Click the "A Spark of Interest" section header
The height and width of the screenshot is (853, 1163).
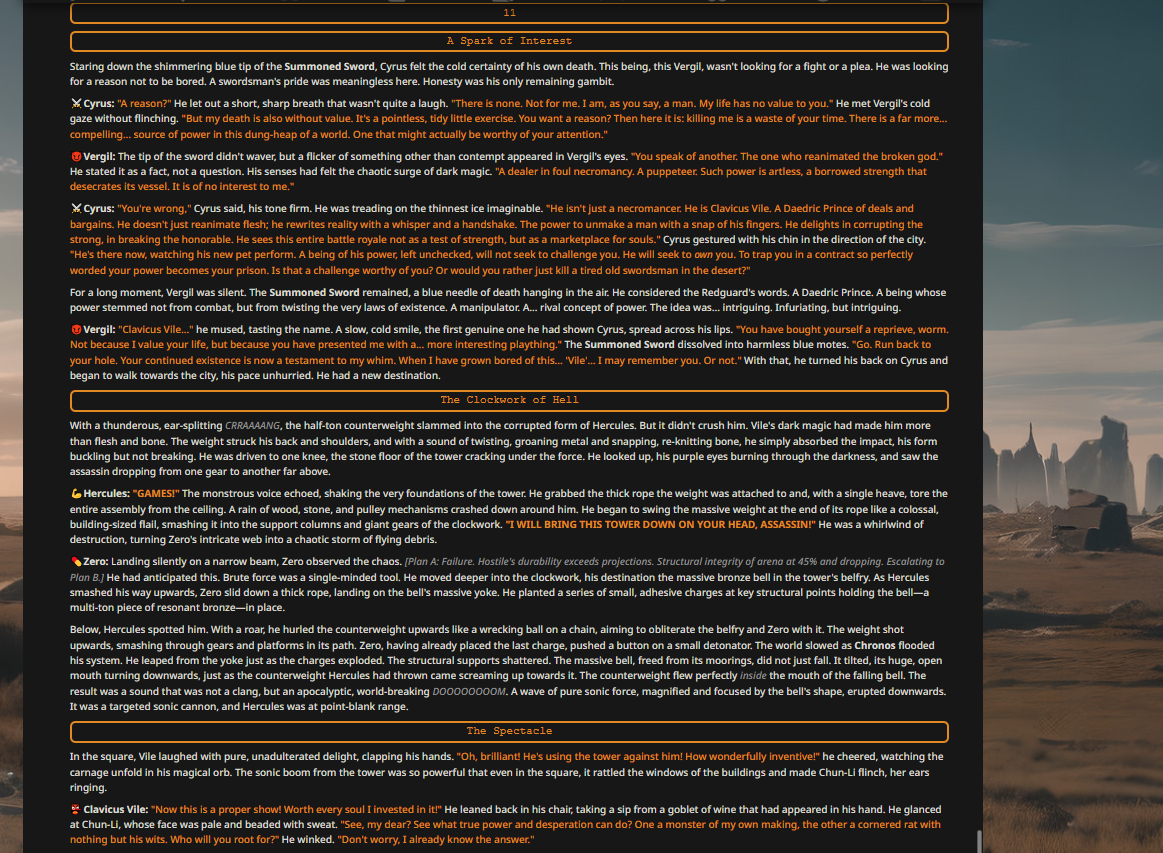509,41
